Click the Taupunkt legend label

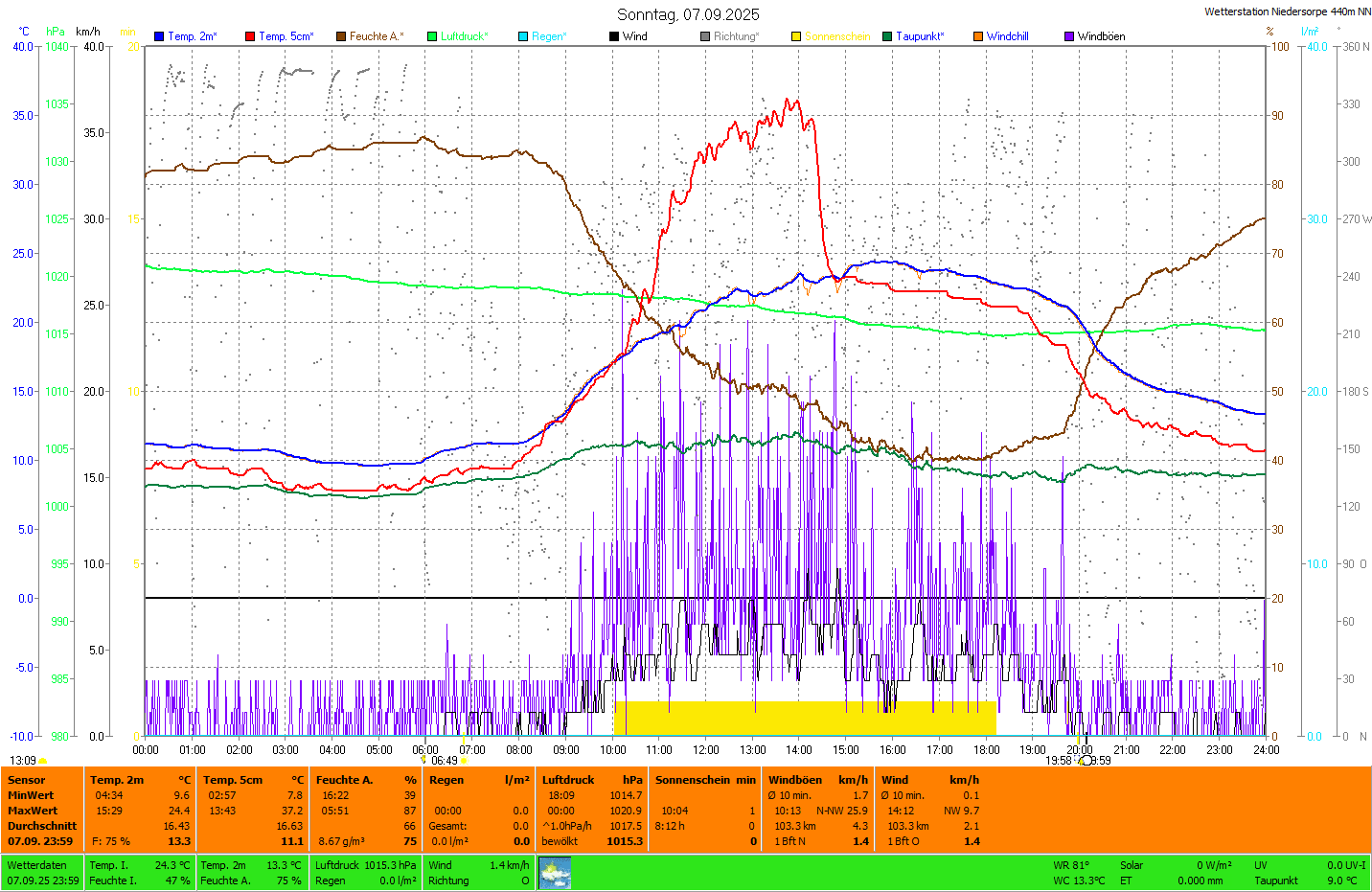[x=920, y=36]
